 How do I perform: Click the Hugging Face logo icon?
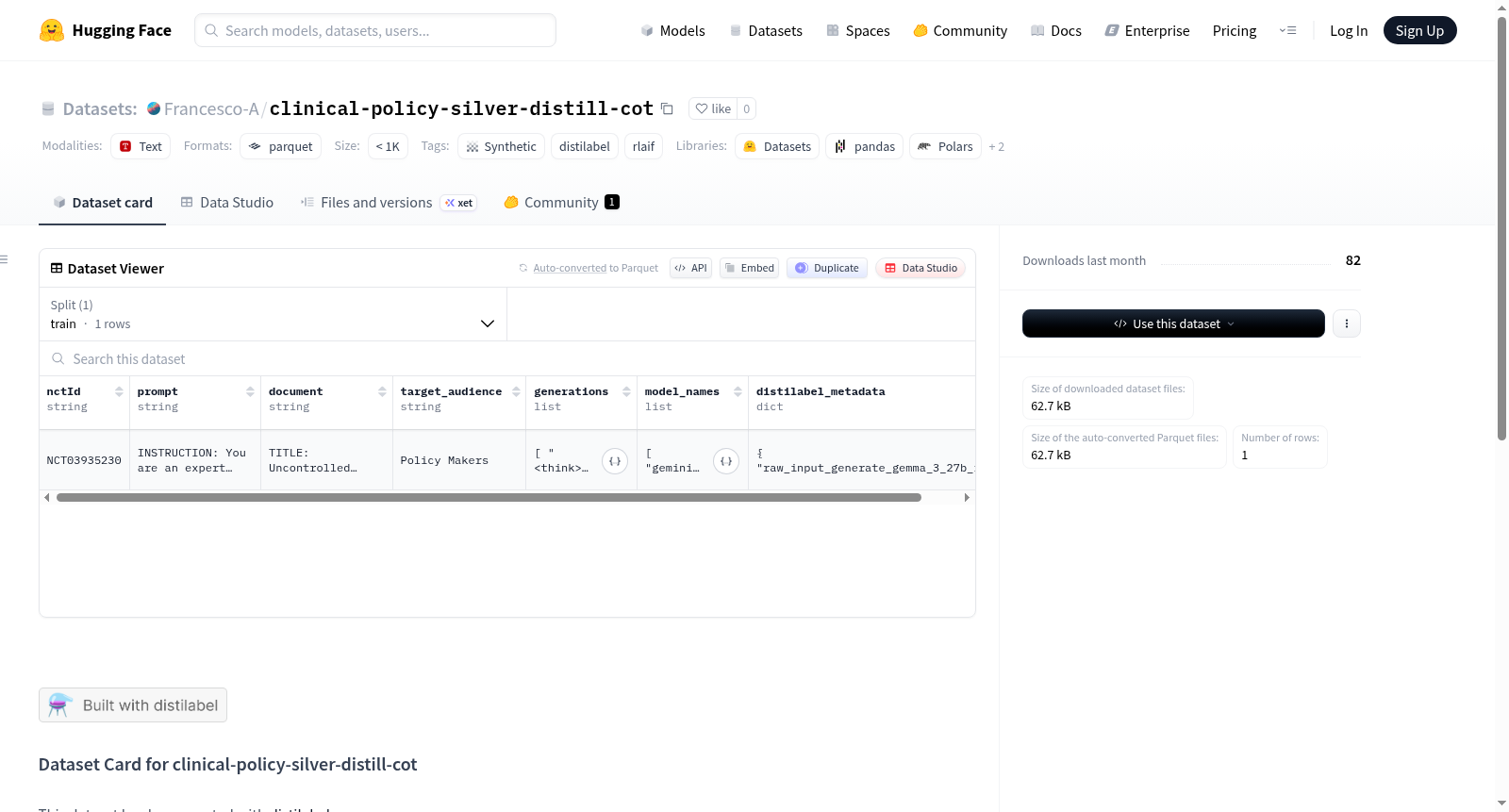52,30
